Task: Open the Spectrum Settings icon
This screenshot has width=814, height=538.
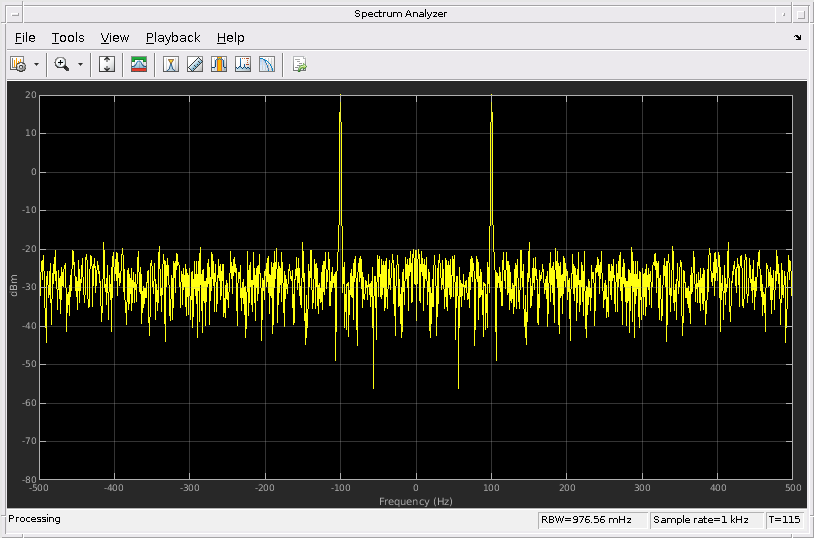Action: 139,64
